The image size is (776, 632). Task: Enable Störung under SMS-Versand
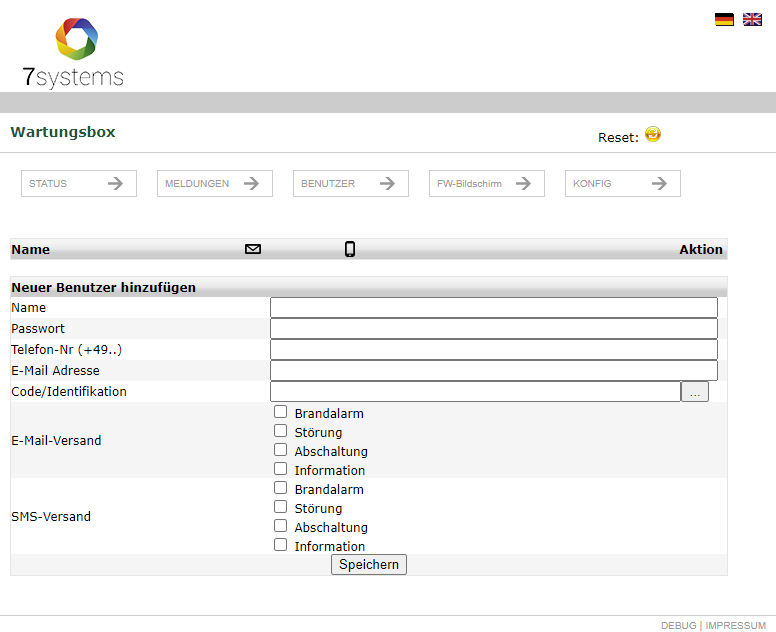click(281, 507)
